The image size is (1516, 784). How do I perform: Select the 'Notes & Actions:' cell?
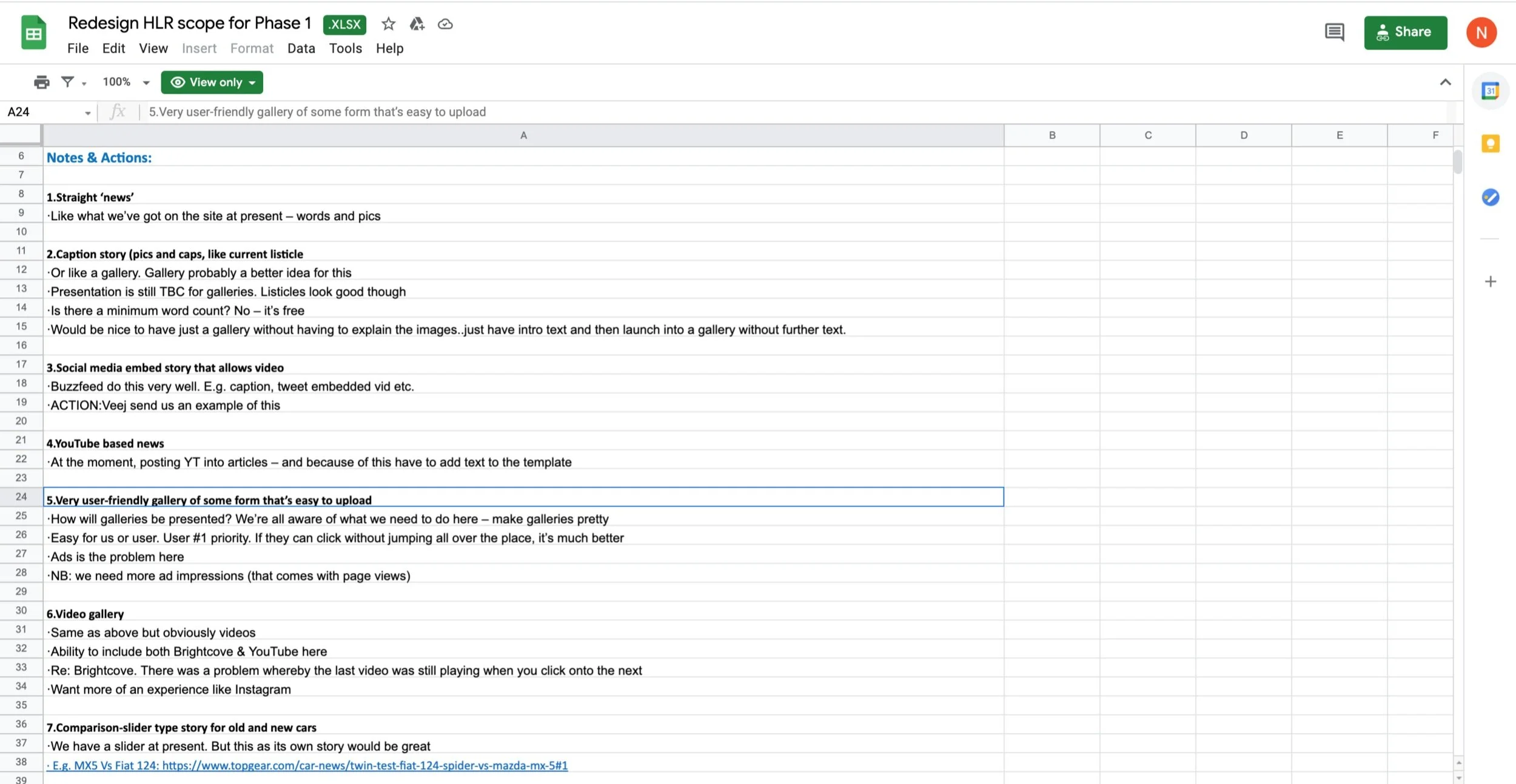click(x=523, y=157)
